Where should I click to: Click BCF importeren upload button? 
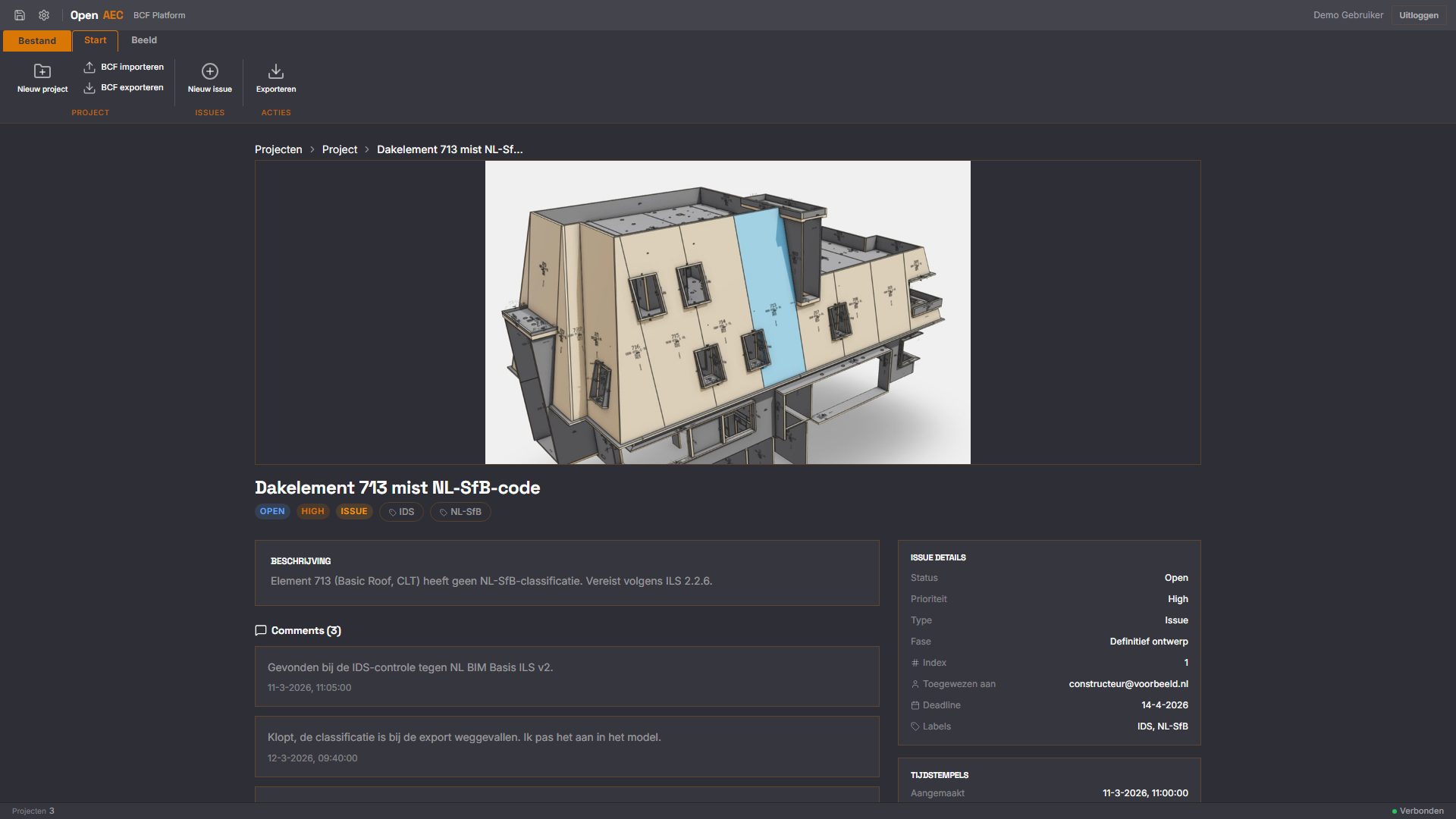point(124,67)
